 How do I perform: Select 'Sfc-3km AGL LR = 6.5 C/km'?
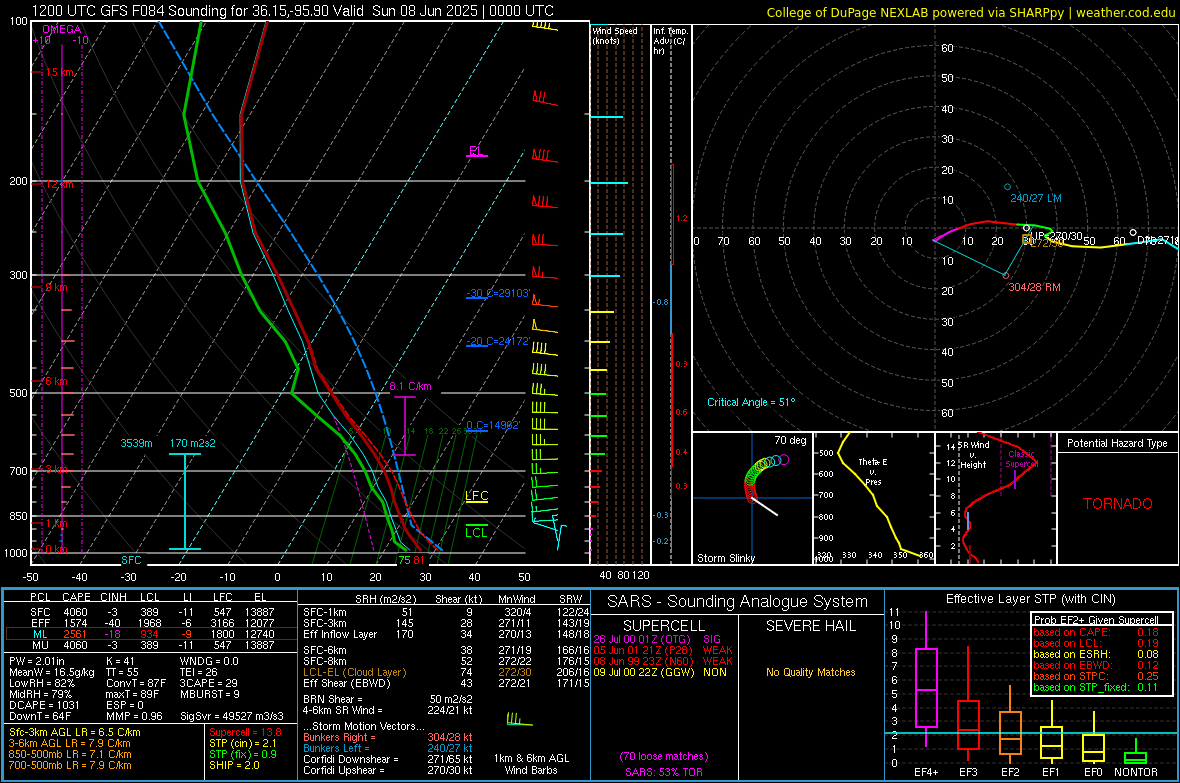(x=75, y=732)
